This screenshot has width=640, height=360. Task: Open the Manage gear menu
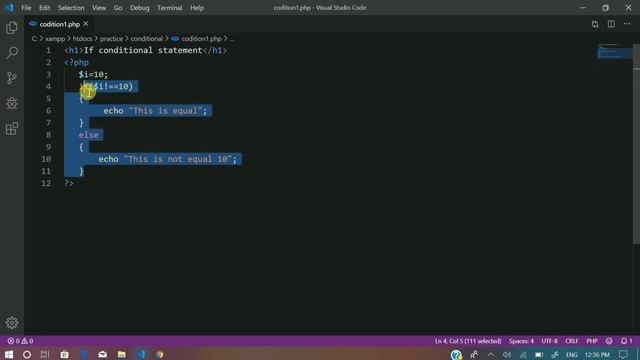[12, 323]
